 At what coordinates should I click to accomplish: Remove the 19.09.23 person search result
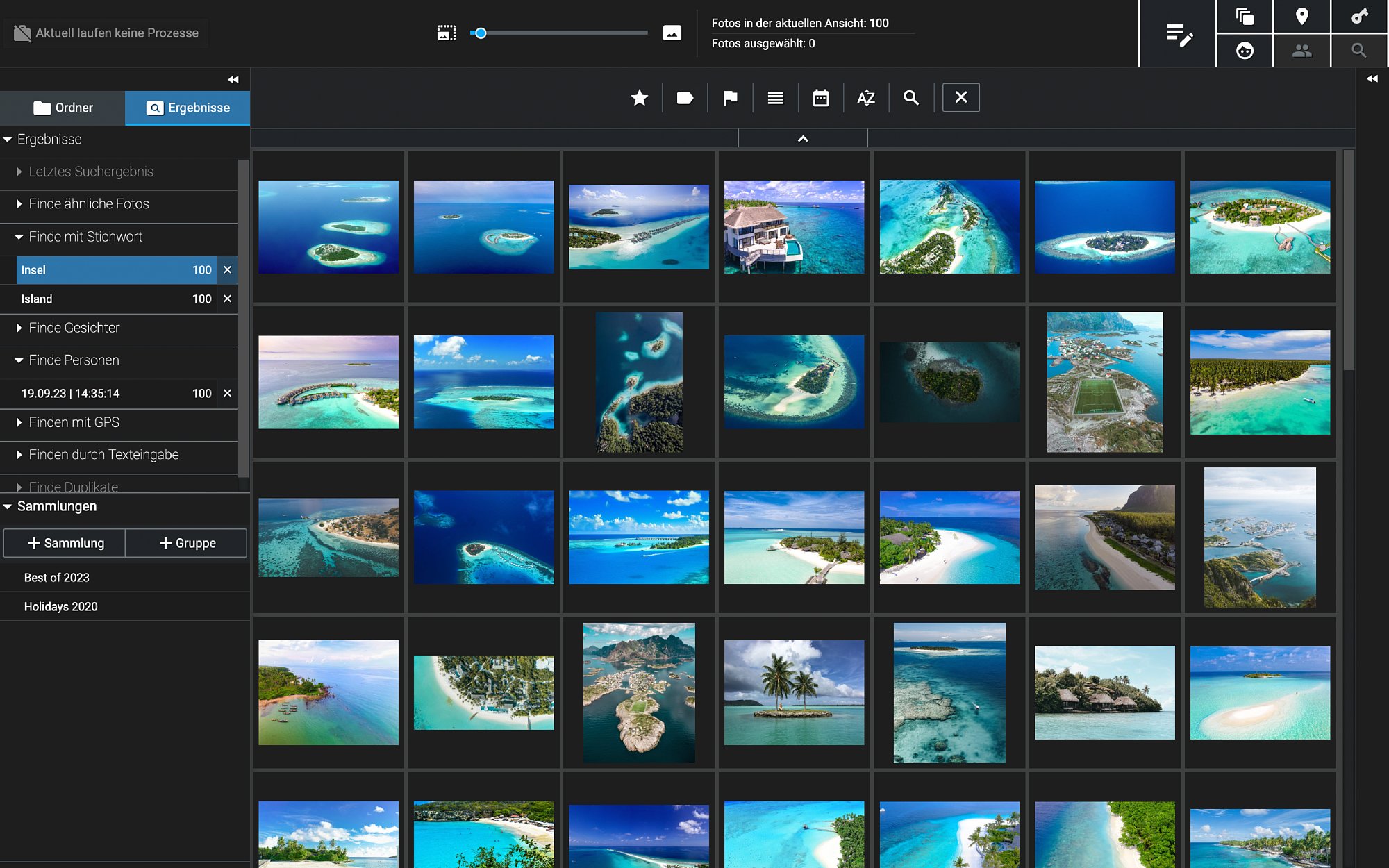(227, 394)
